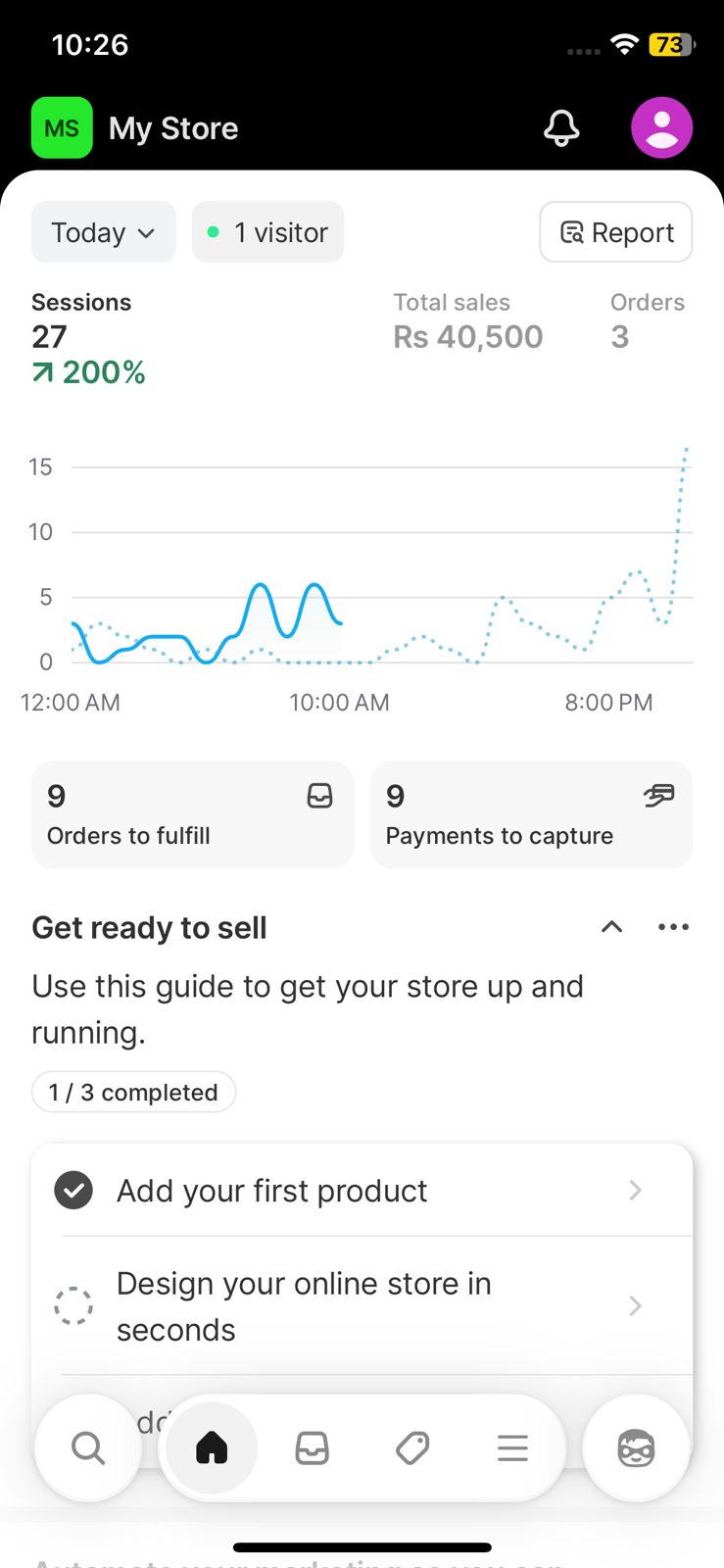The image size is (724, 1568).
Task: Open the Today date range dropdown
Action: pyautogui.click(x=103, y=232)
